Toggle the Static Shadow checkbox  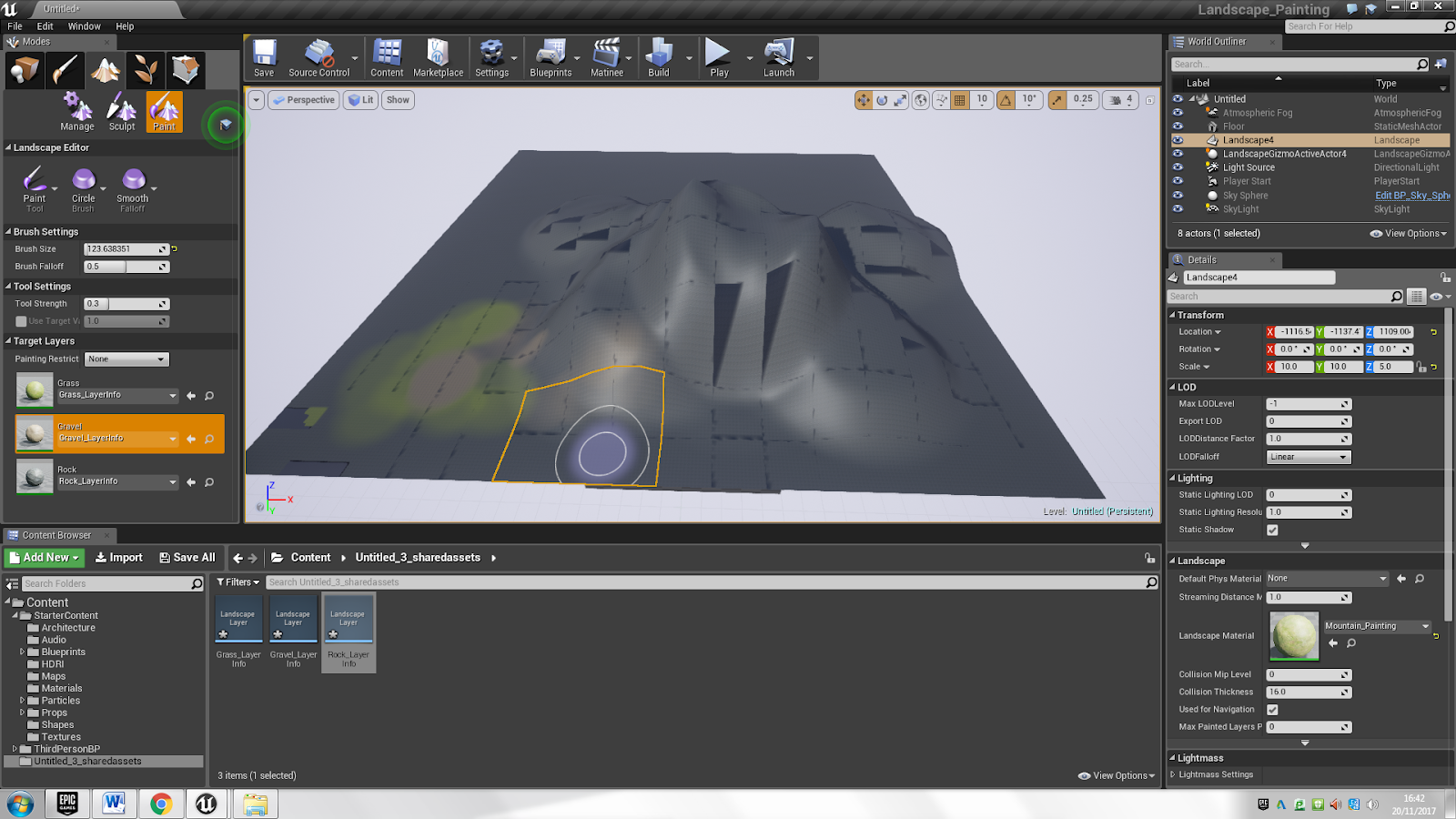(x=1272, y=530)
